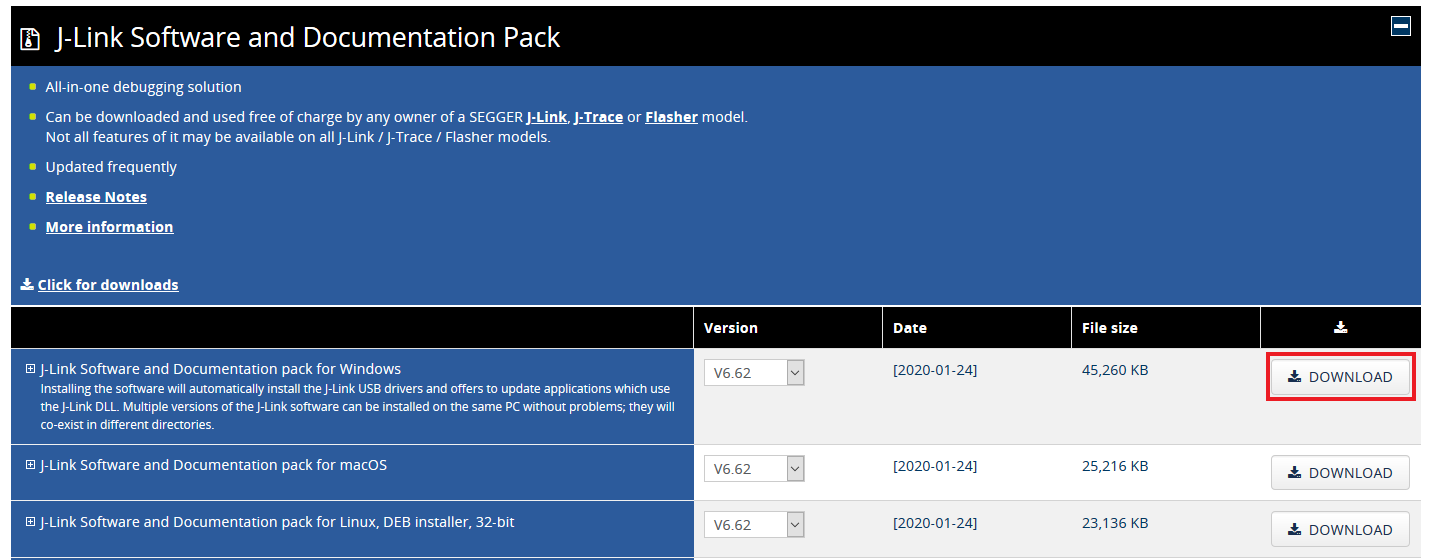The image size is (1431, 560).
Task: Download the Linux DEB 32-bit pack
Action: tap(1340, 530)
